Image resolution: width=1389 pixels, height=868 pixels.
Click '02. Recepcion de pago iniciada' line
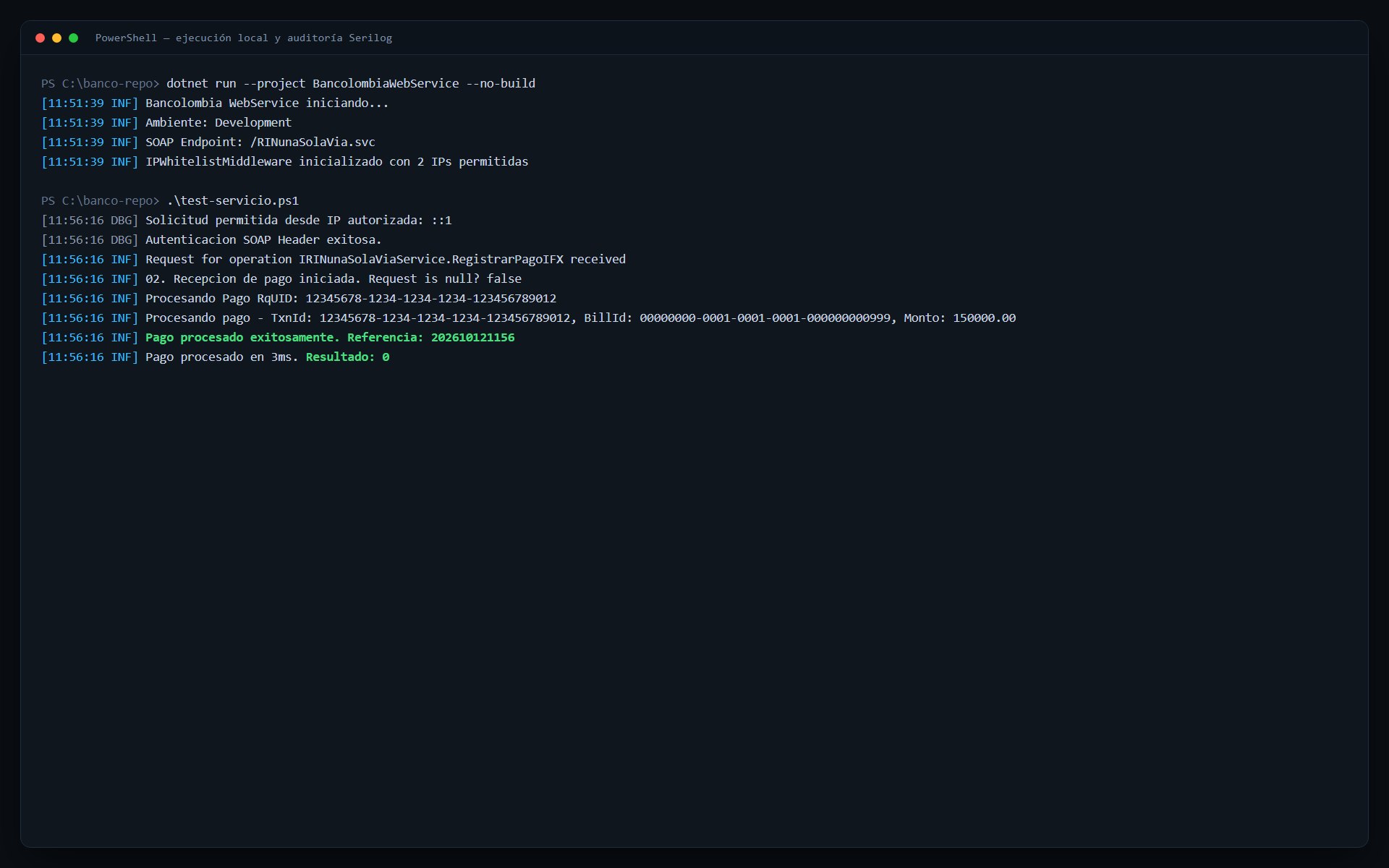pyautogui.click(x=281, y=278)
